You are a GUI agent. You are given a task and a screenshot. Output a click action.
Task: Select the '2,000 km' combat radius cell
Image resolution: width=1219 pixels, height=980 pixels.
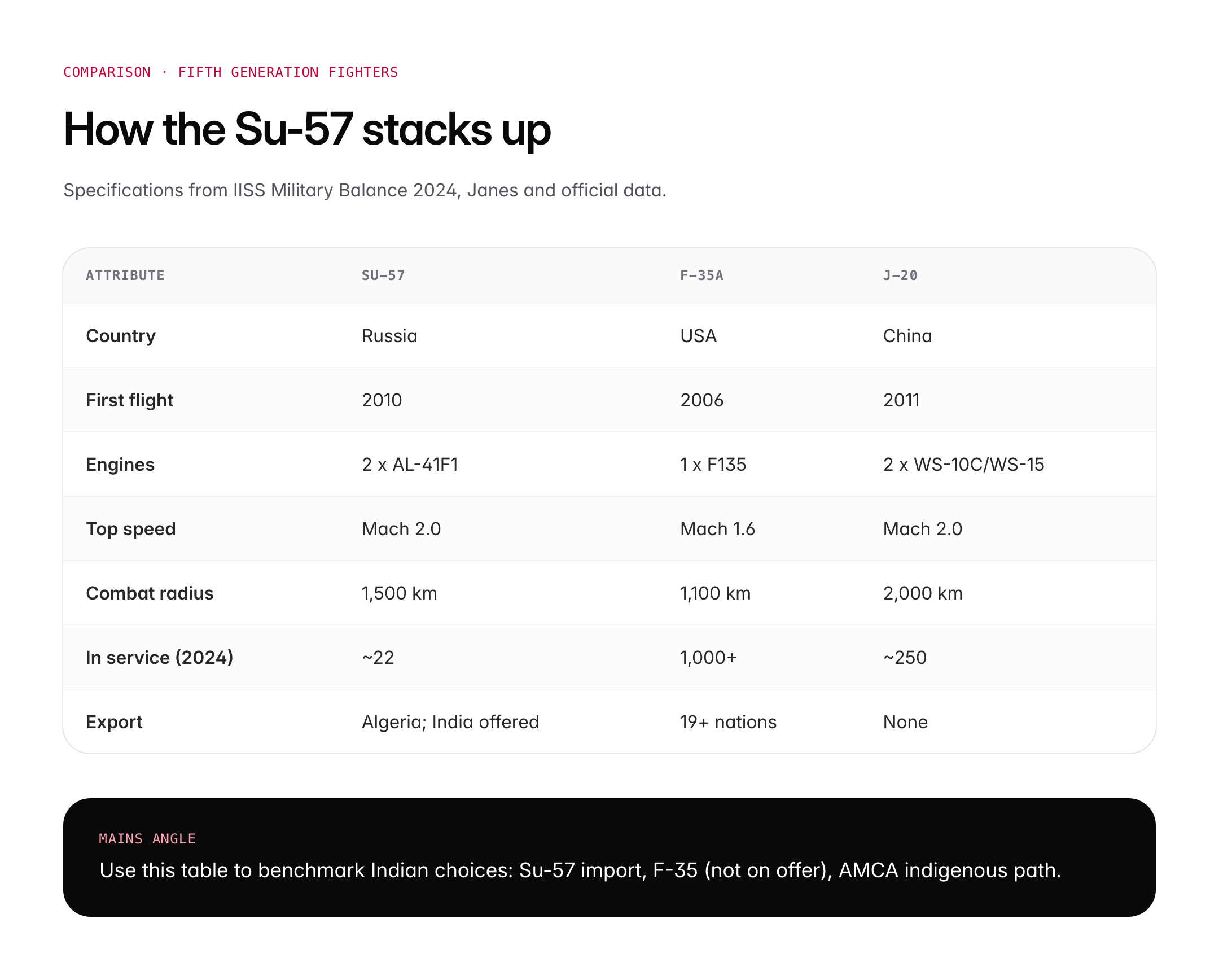coord(923,593)
